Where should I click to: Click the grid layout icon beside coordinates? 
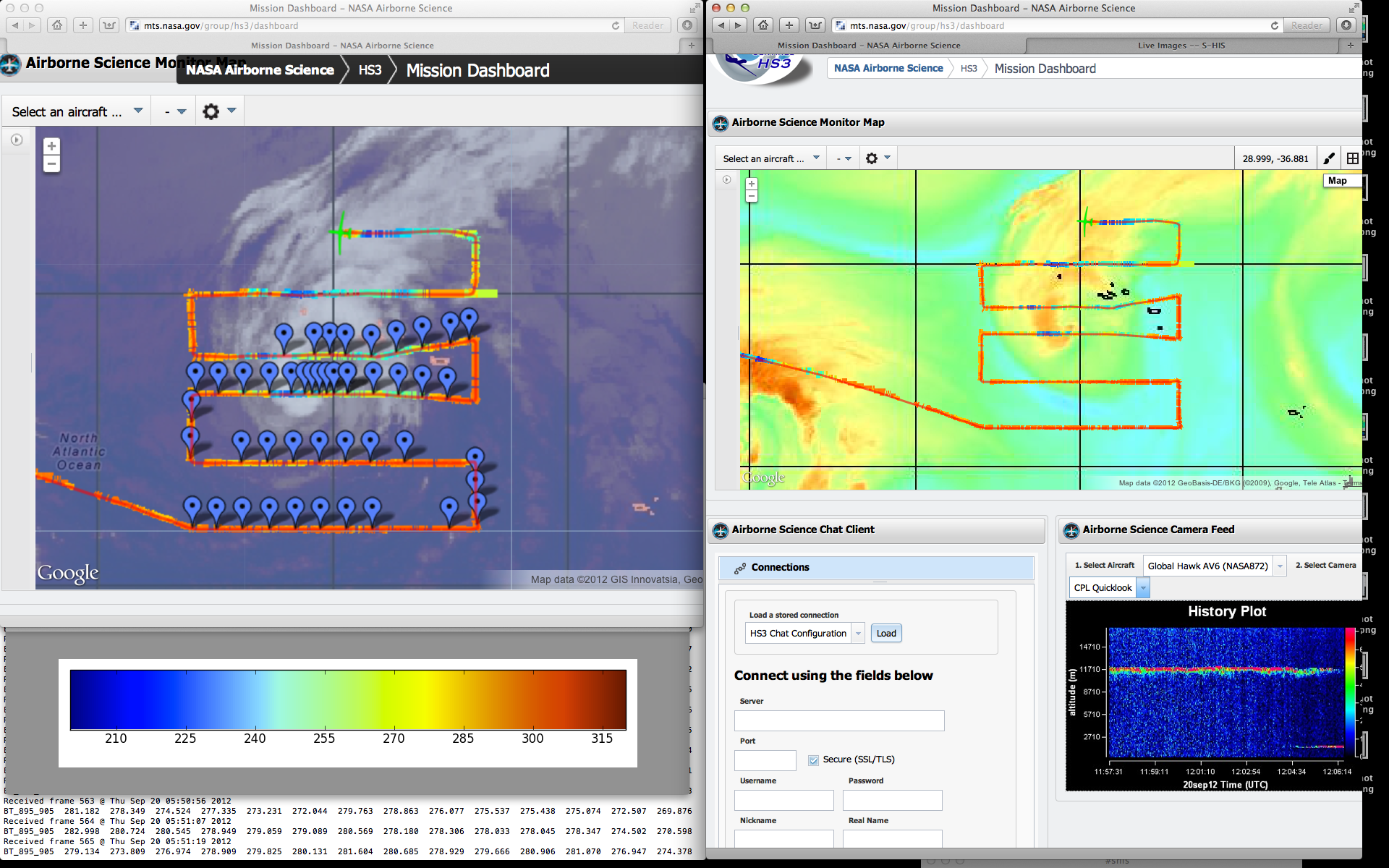point(1352,158)
